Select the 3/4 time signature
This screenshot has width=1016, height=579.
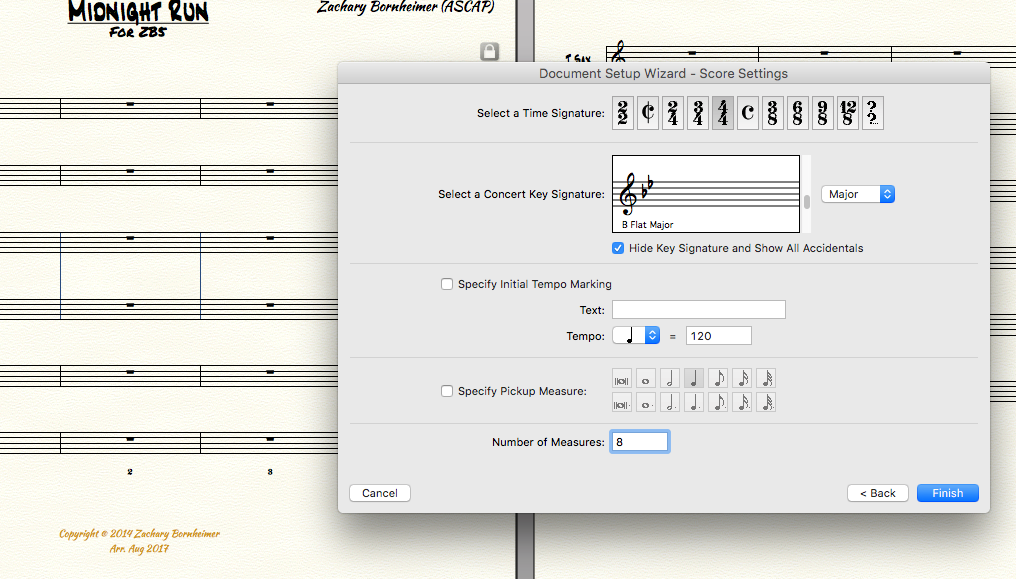698,114
